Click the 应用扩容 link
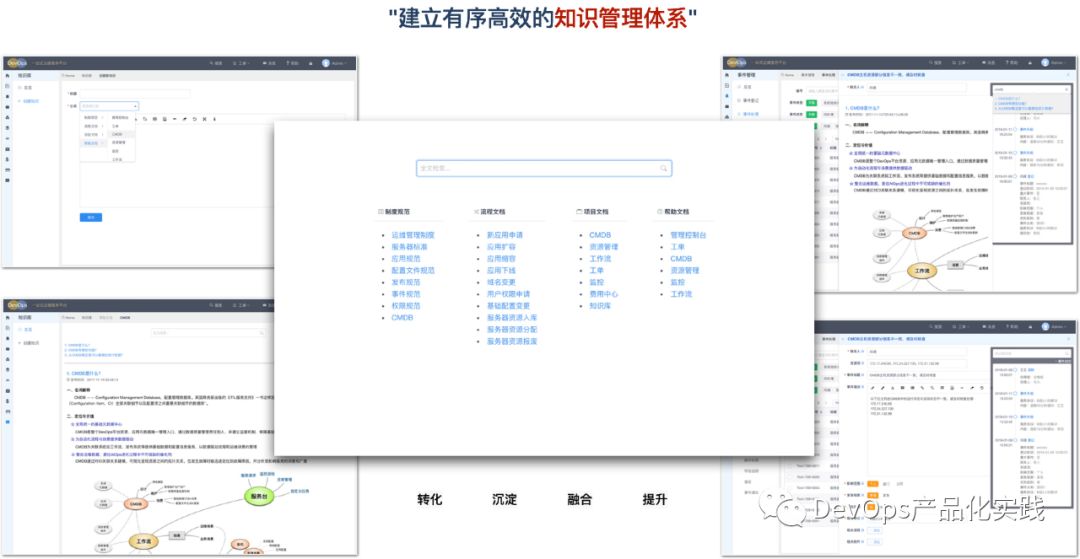Image resolution: width=1080 pixels, height=559 pixels. (501, 247)
